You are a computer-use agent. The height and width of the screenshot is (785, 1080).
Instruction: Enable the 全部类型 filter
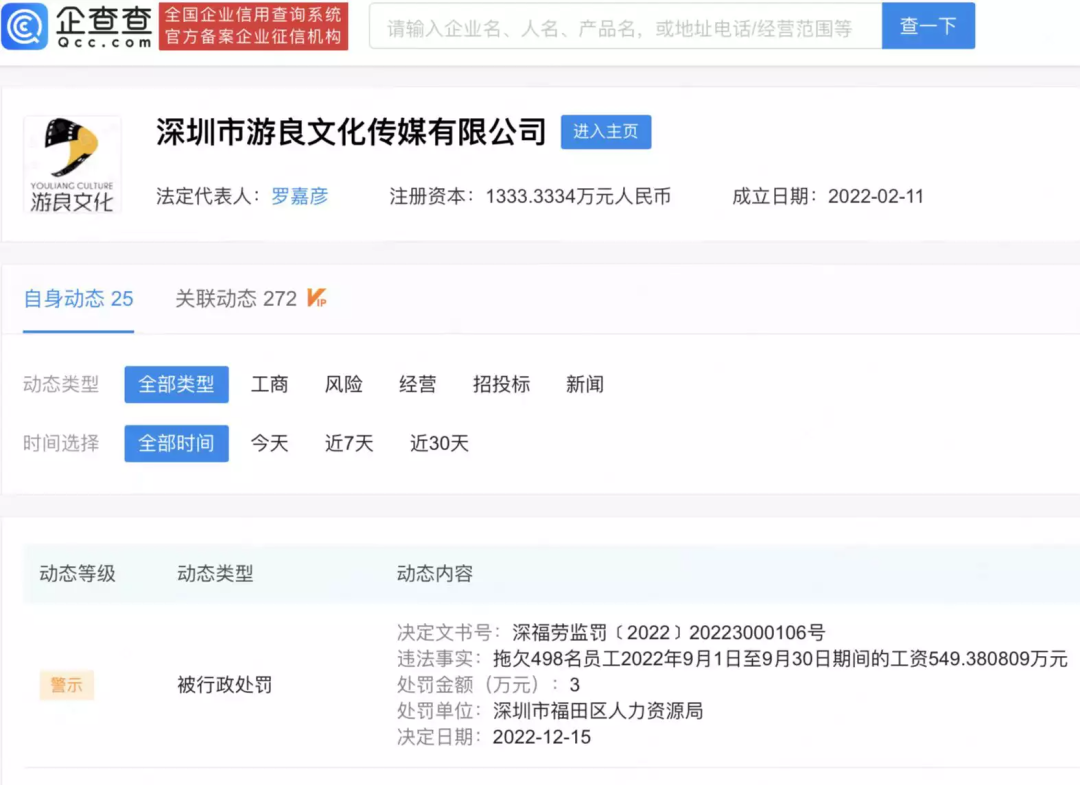pos(176,384)
